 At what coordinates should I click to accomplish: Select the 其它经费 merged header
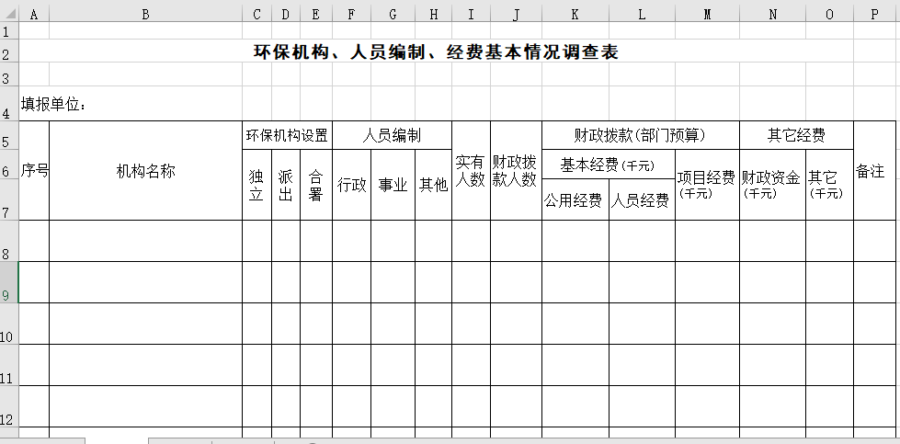796,135
